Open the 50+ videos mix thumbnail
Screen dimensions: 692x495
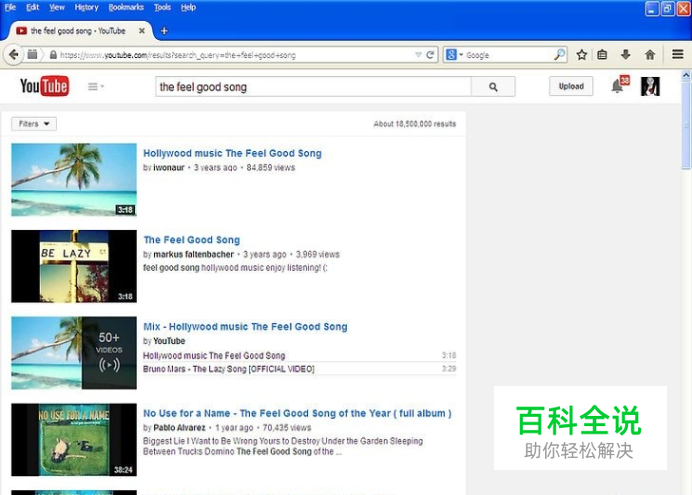74,353
